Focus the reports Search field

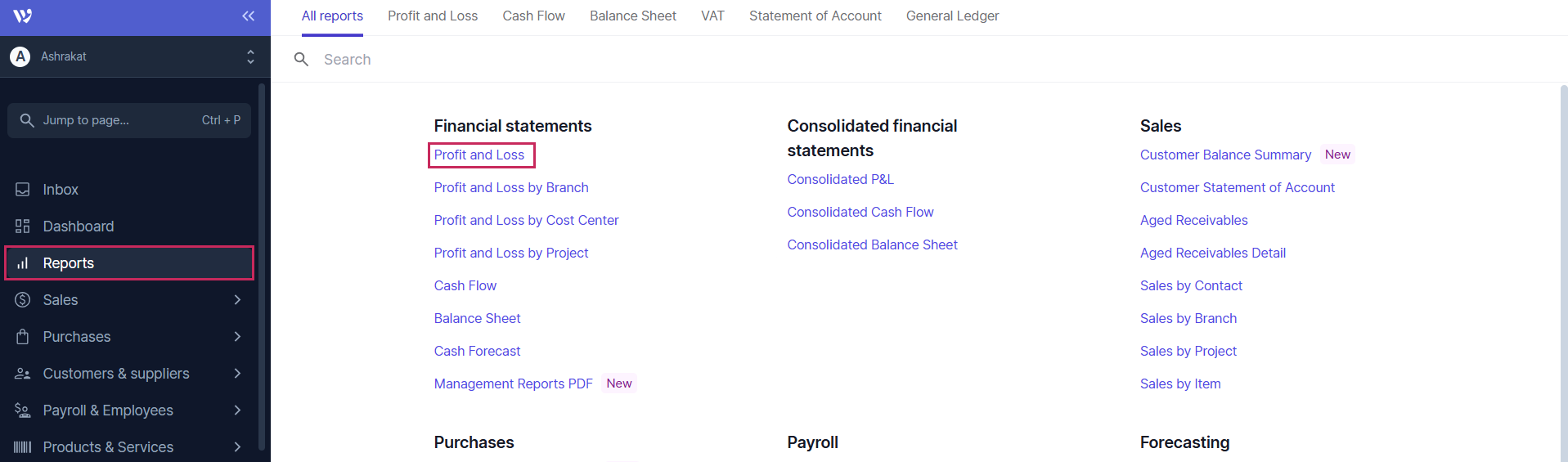point(491,60)
